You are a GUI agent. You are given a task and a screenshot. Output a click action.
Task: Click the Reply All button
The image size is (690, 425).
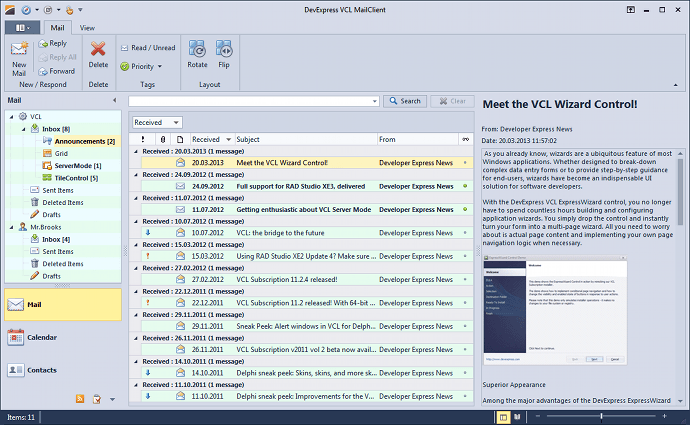pos(57,57)
